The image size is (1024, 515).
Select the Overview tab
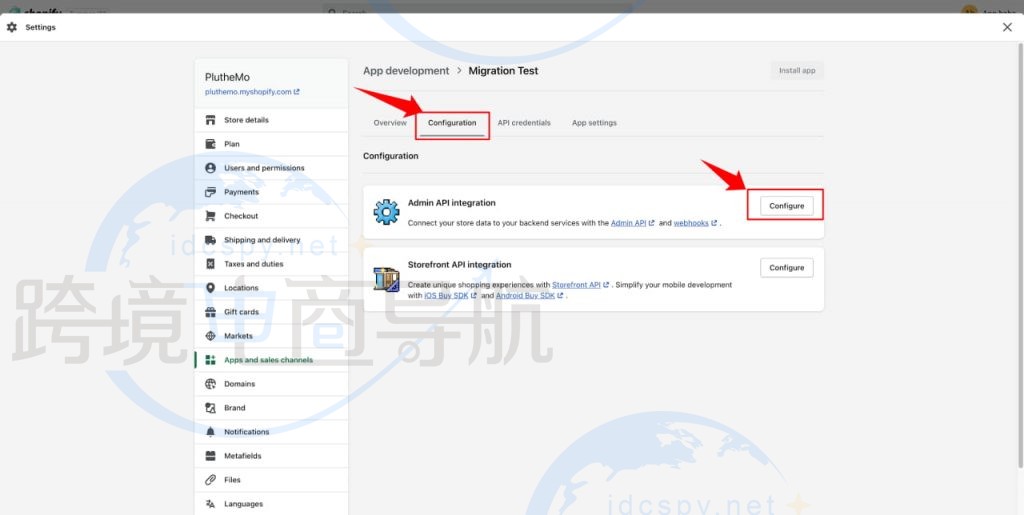pyautogui.click(x=390, y=123)
